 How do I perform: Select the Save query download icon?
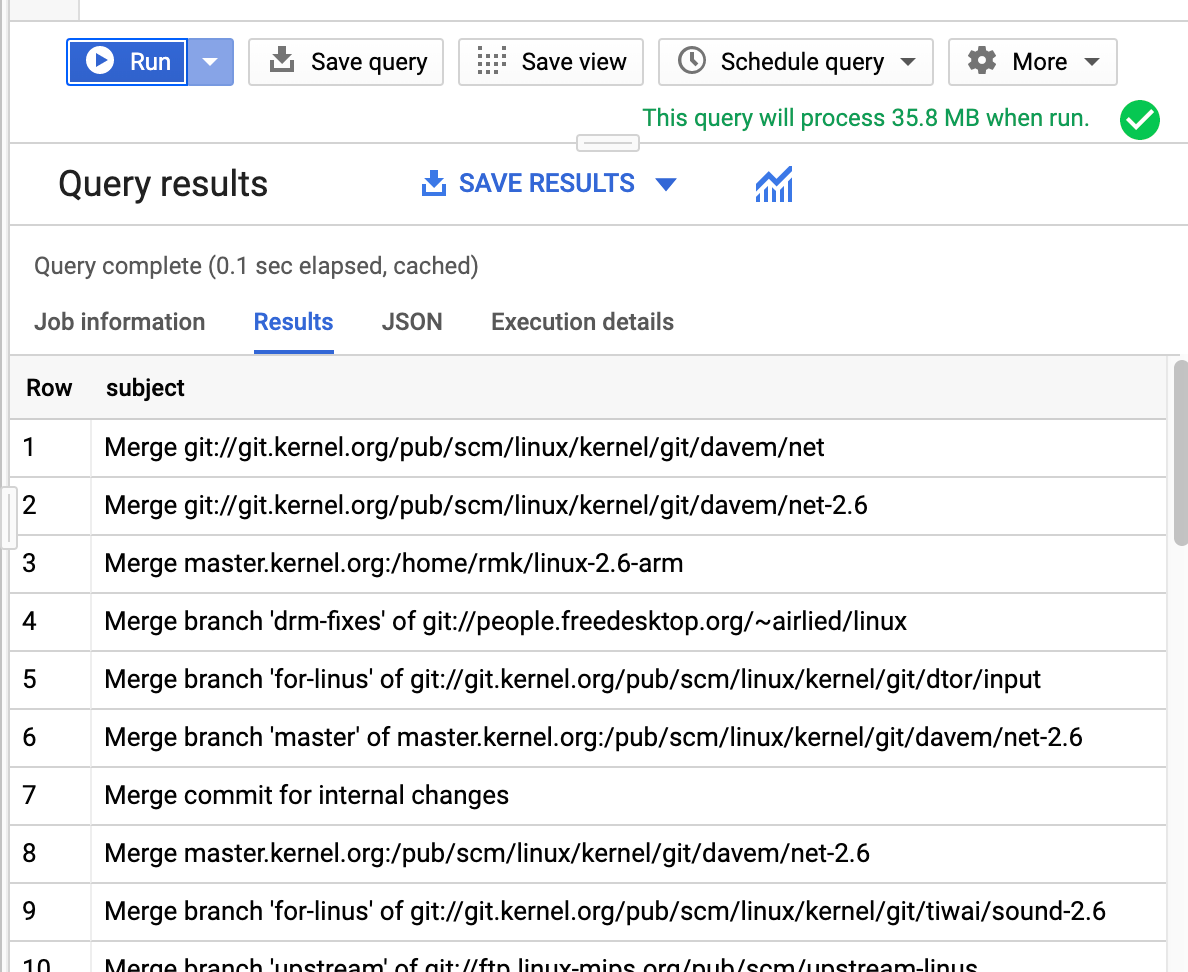[x=281, y=61]
